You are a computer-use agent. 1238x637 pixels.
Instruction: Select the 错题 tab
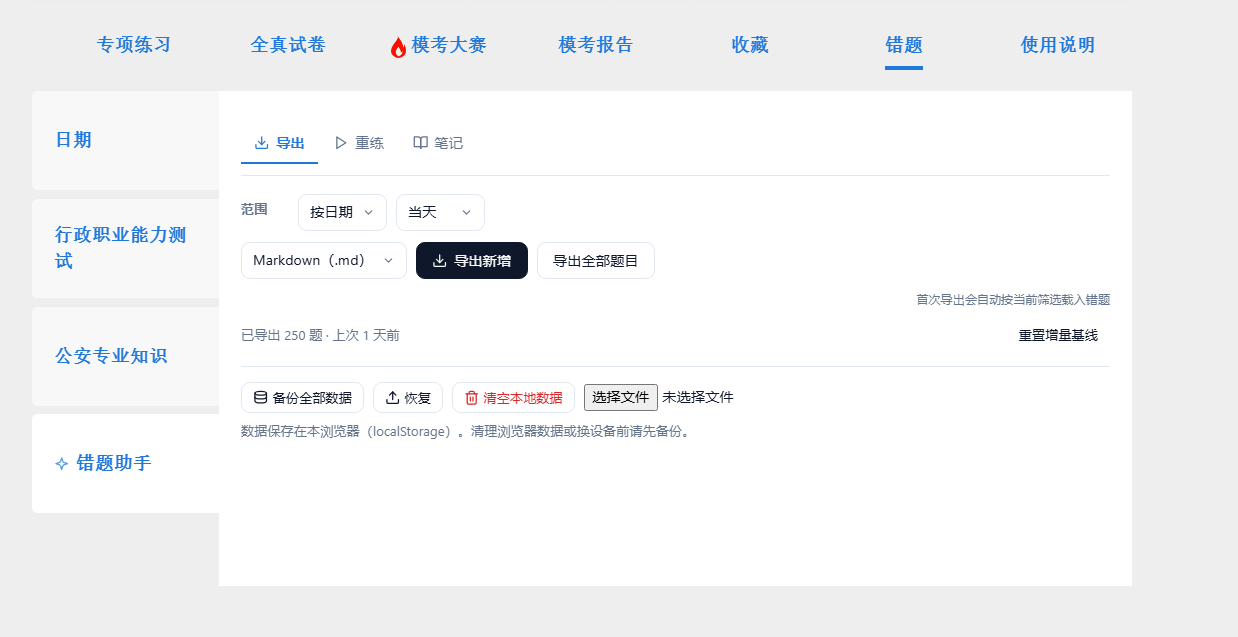tap(904, 45)
